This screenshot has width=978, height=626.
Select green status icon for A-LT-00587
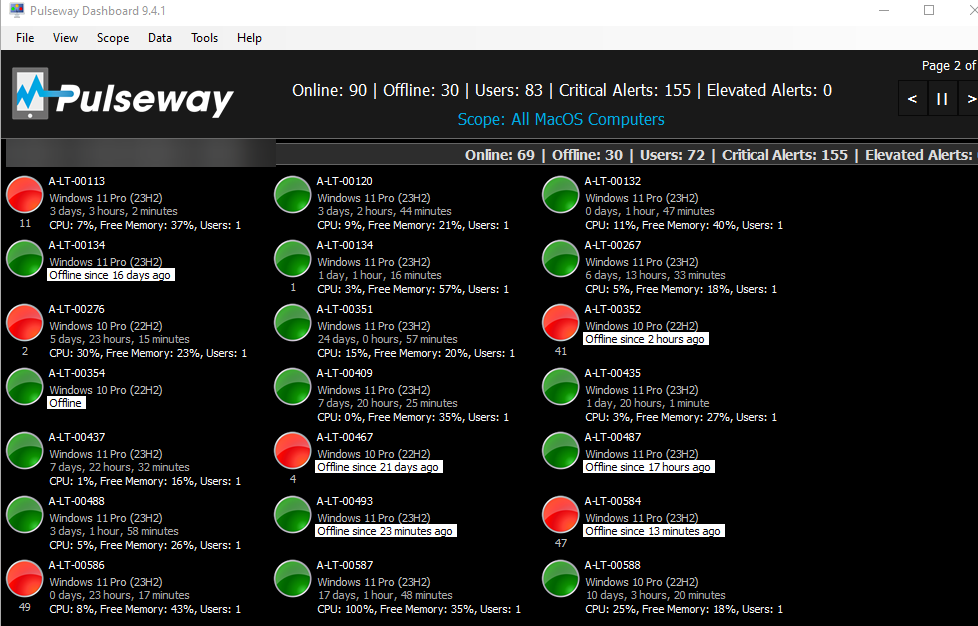293,579
